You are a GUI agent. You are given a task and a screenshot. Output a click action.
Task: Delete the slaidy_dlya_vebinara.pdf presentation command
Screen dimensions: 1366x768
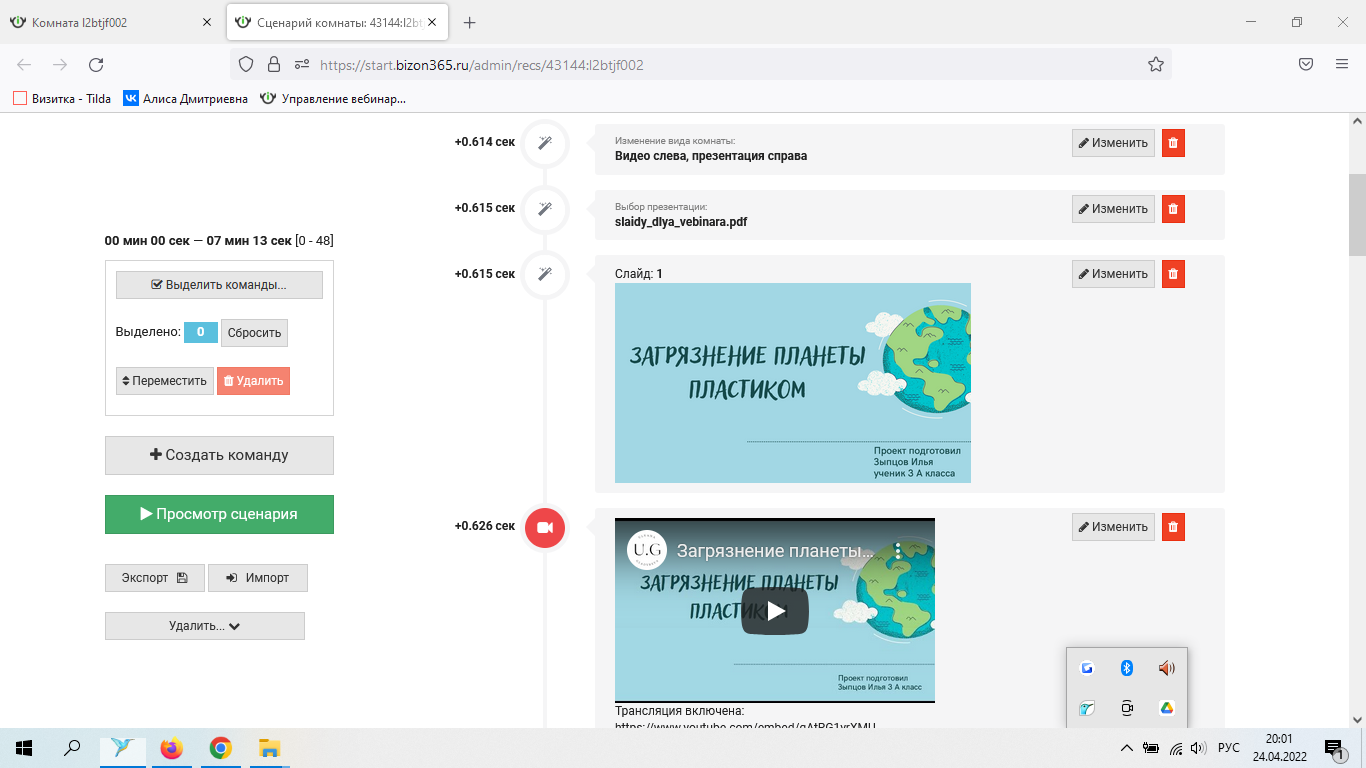click(1173, 209)
